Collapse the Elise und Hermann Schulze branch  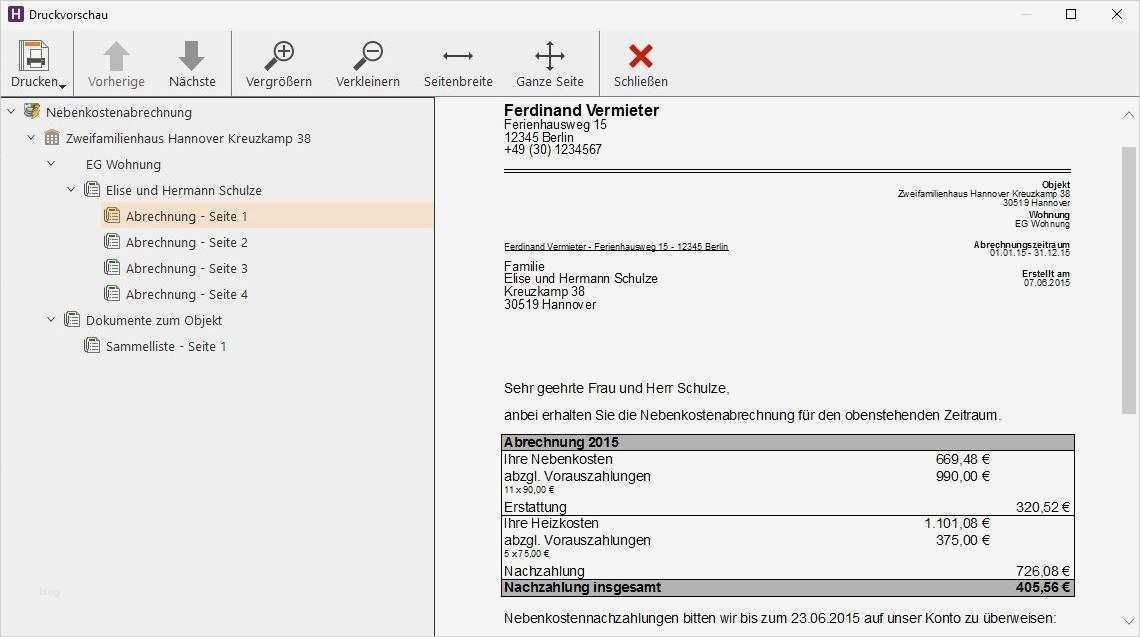pyautogui.click(x=70, y=189)
